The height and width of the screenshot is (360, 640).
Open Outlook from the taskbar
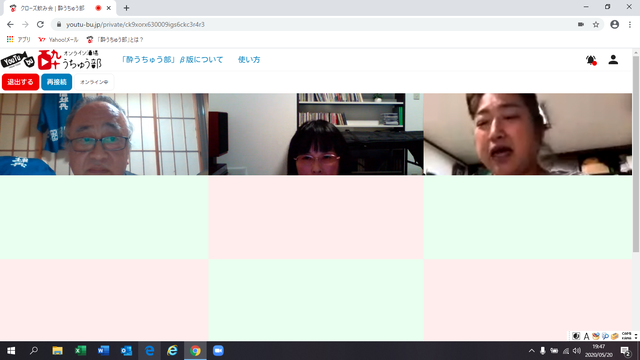click(x=126, y=351)
